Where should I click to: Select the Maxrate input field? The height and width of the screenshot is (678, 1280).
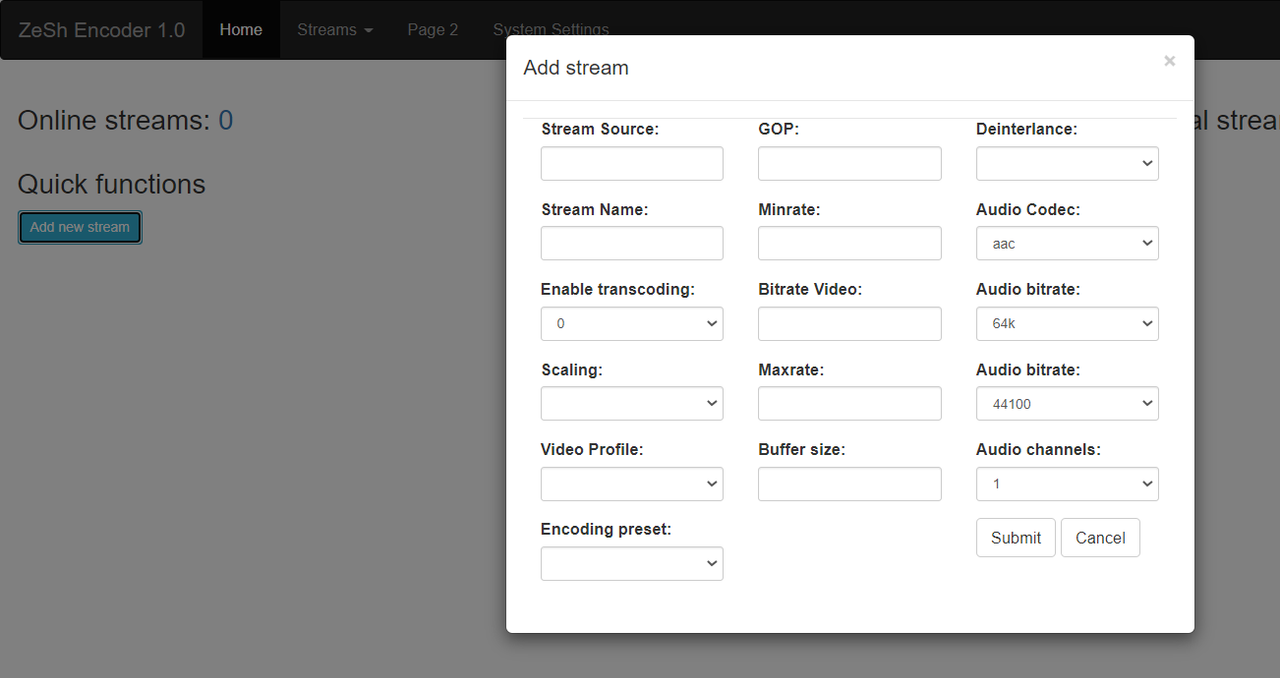(x=849, y=404)
